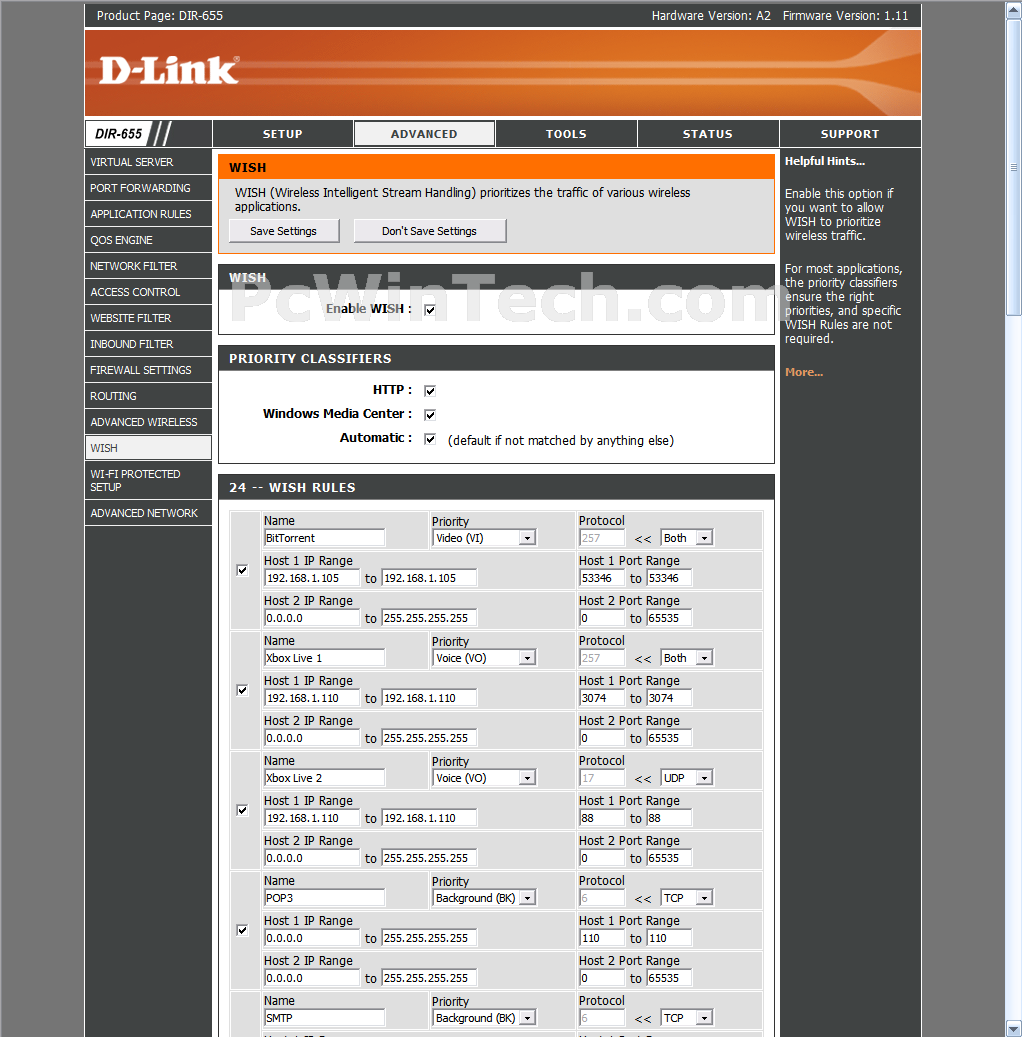Open the SMTP Priority dropdown
This screenshot has width=1022, height=1037.
click(484, 1018)
